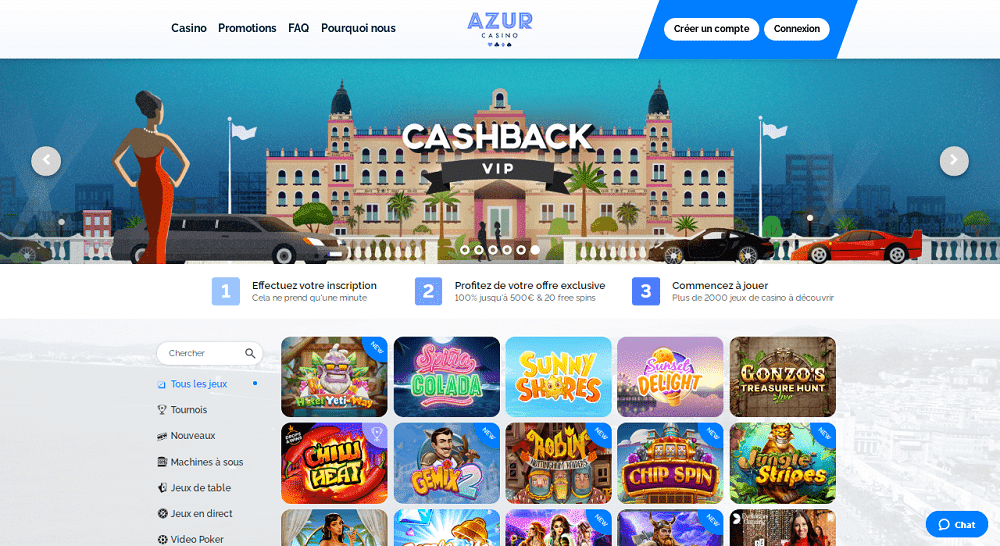Viewport: 1000px width, 546px height.
Task: Go to the first carousel slide dot
Action: pyautogui.click(x=465, y=250)
